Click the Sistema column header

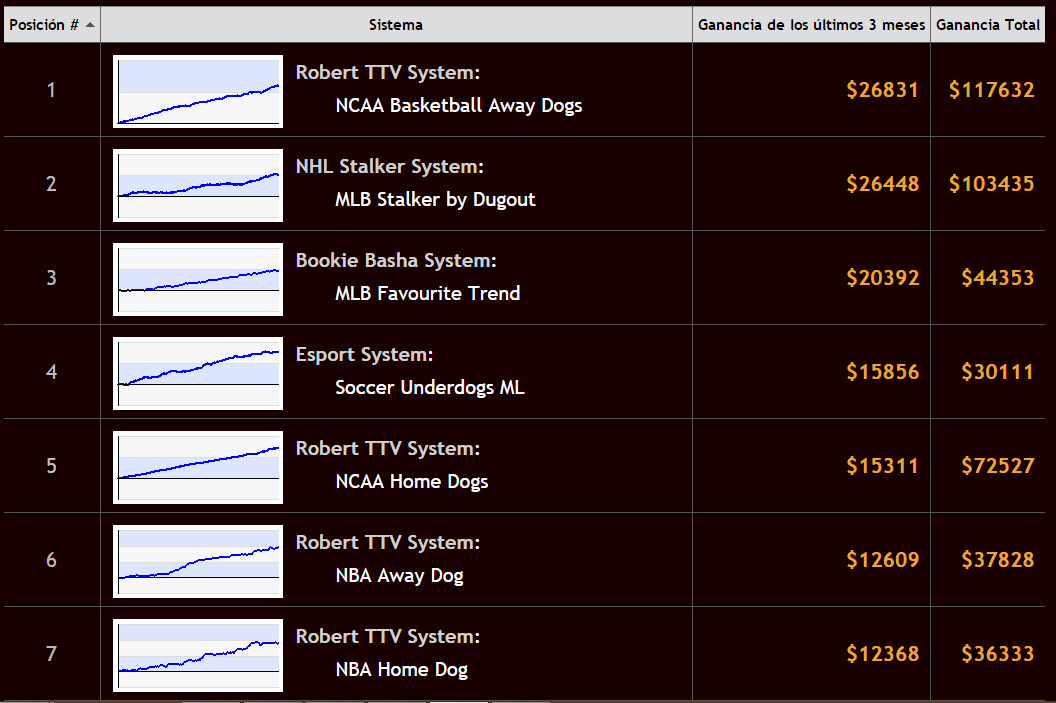pos(396,25)
